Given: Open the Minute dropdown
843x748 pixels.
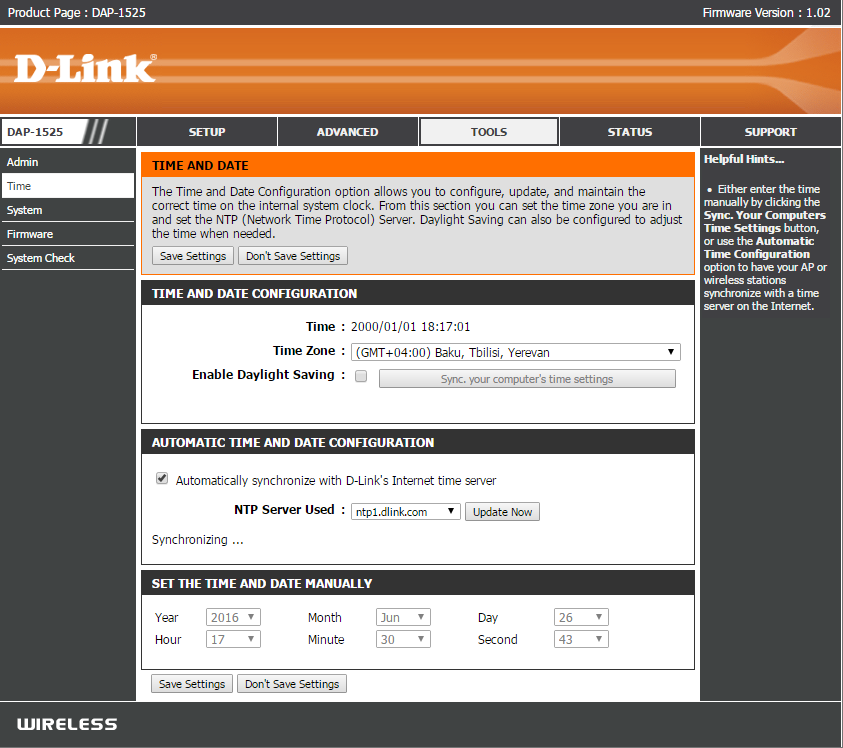Looking at the screenshot, I should [403, 639].
